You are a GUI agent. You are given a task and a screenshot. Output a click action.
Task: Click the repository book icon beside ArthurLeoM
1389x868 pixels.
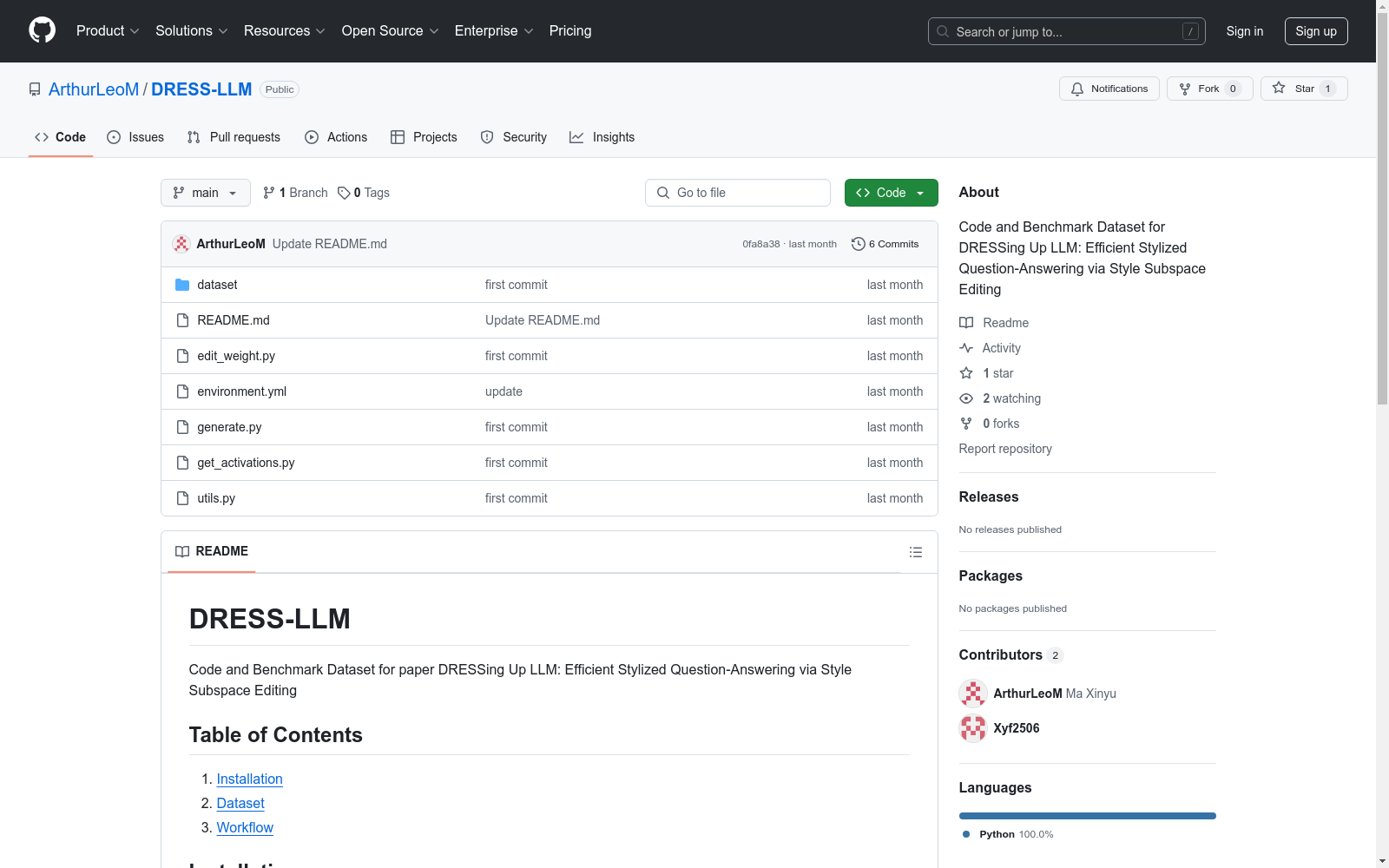pos(35,89)
